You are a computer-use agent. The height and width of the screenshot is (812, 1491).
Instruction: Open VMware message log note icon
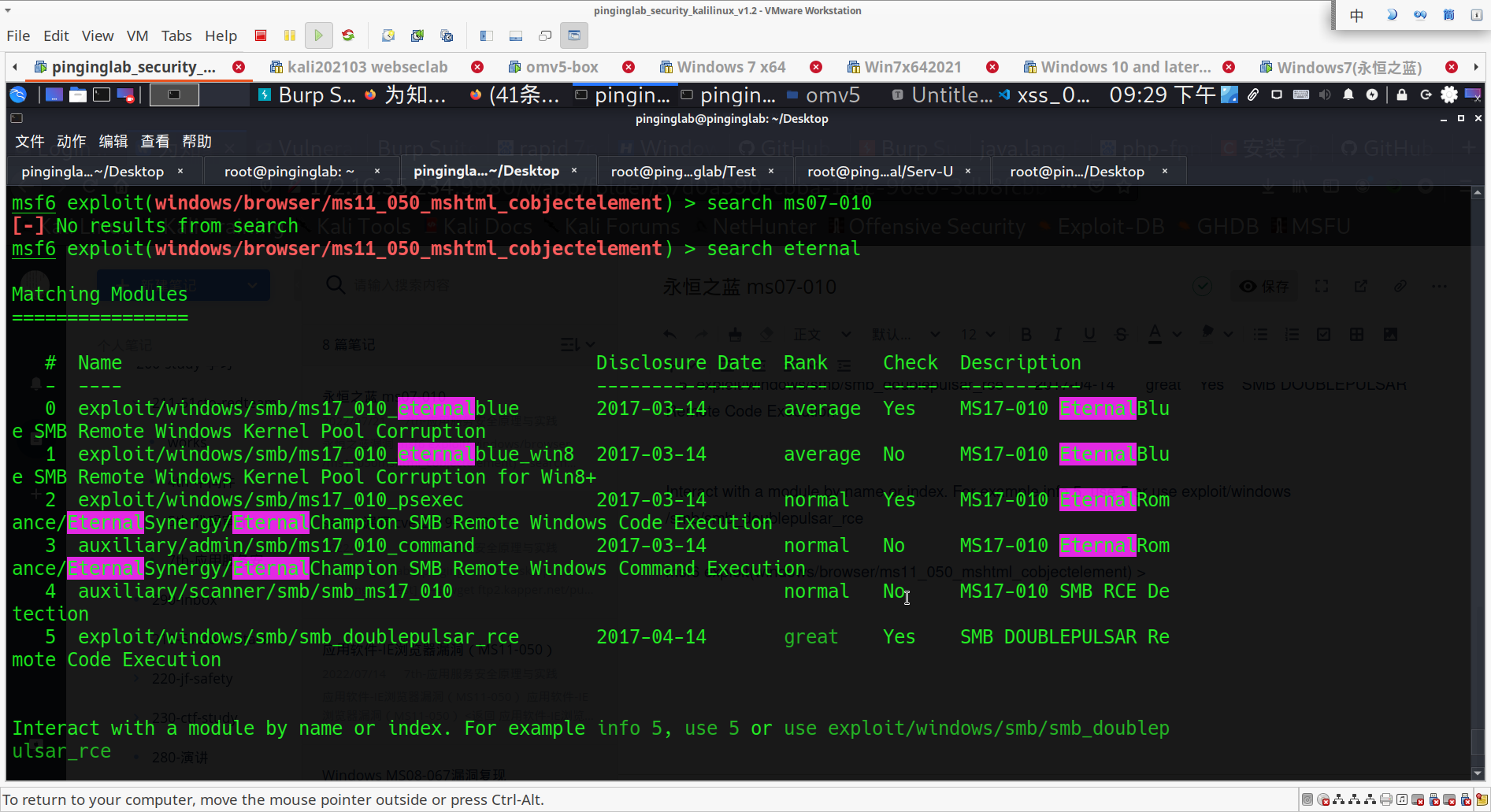pyautogui.click(x=1482, y=800)
